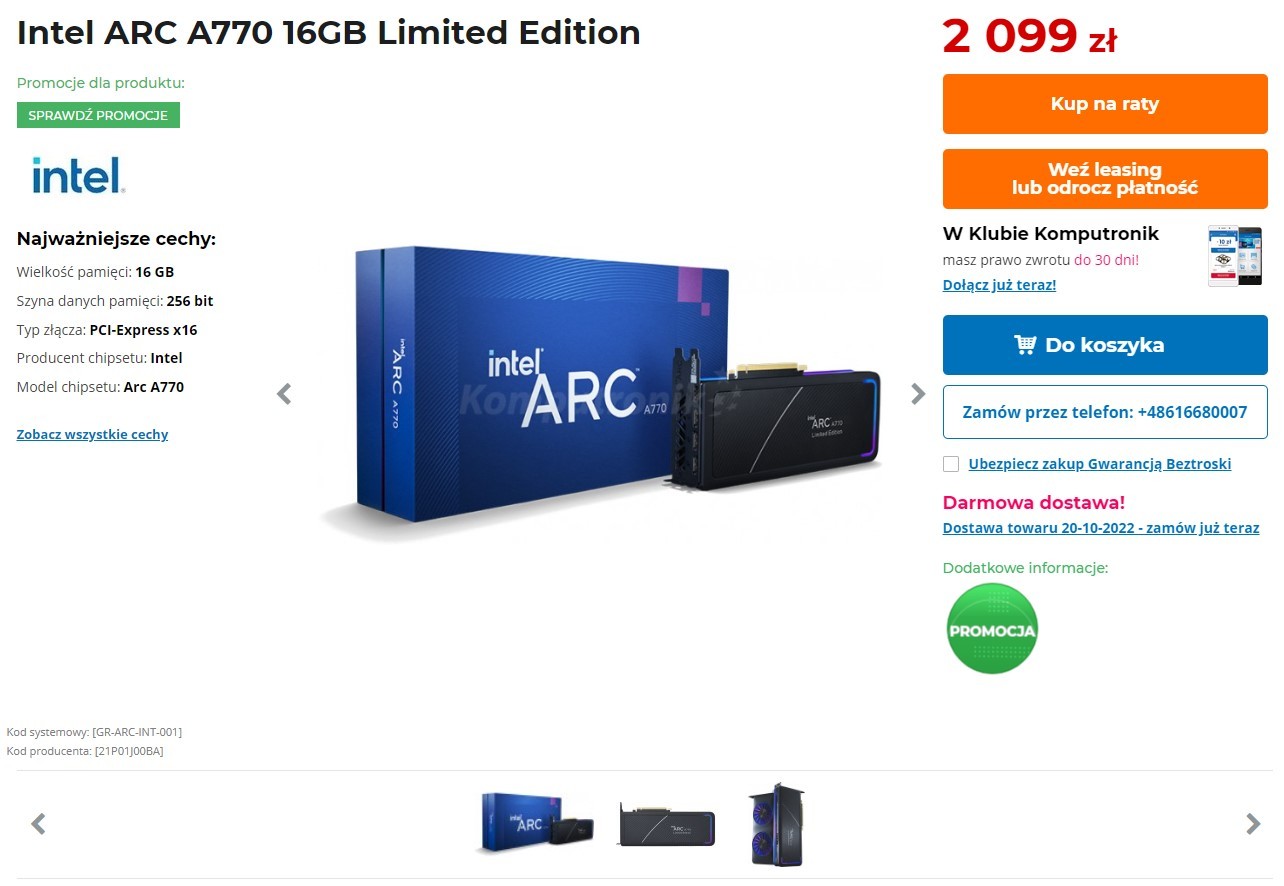This screenshot has width=1284, height=886.
Task: Click the left arrow of the thumbnail carousel
Action: (37, 823)
